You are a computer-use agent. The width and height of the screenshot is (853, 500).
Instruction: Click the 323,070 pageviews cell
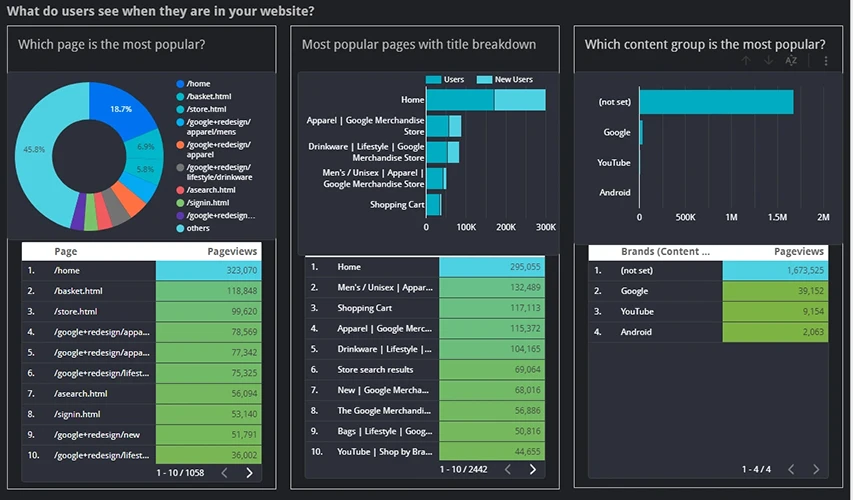click(209, 270)
